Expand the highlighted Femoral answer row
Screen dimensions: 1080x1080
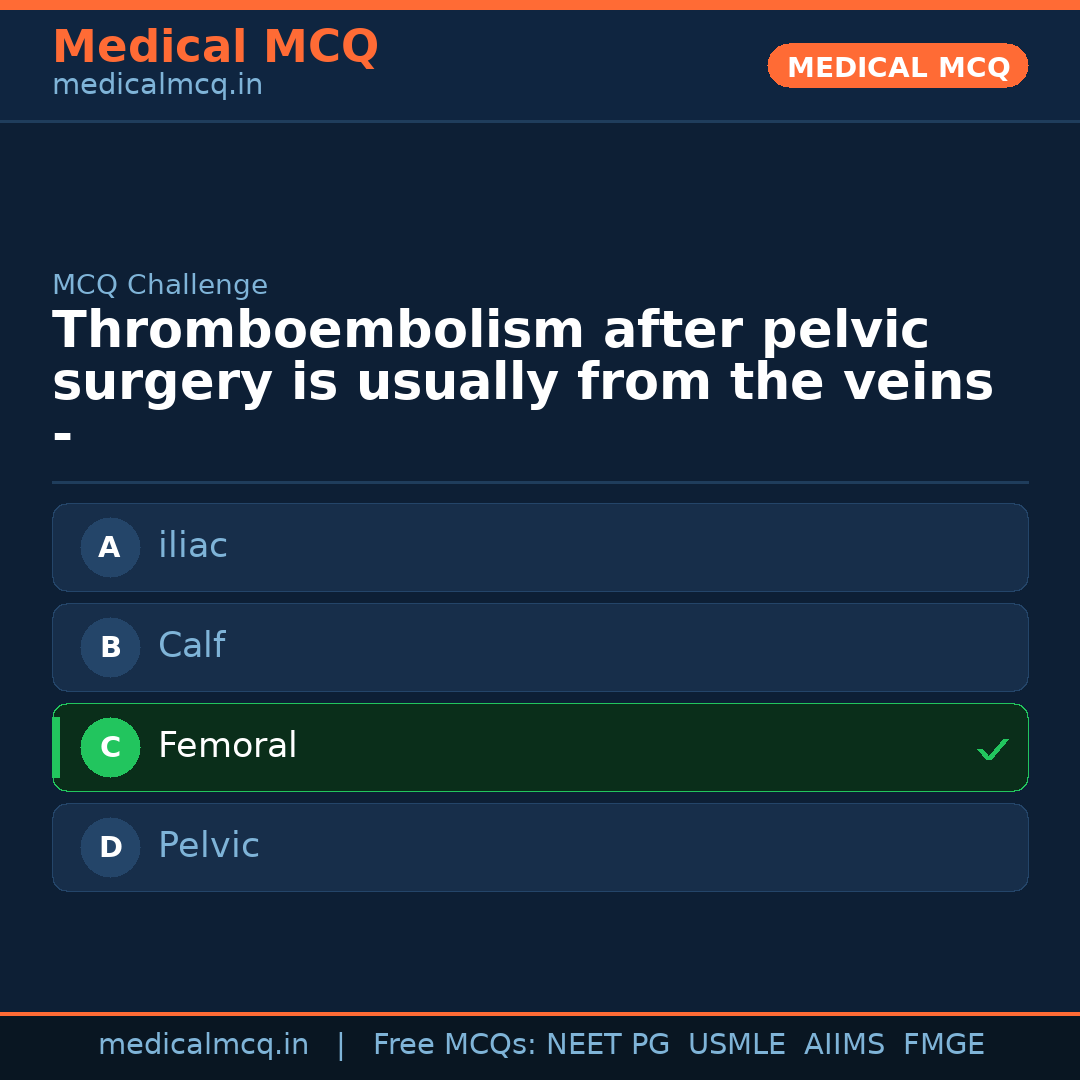point(540,747)
